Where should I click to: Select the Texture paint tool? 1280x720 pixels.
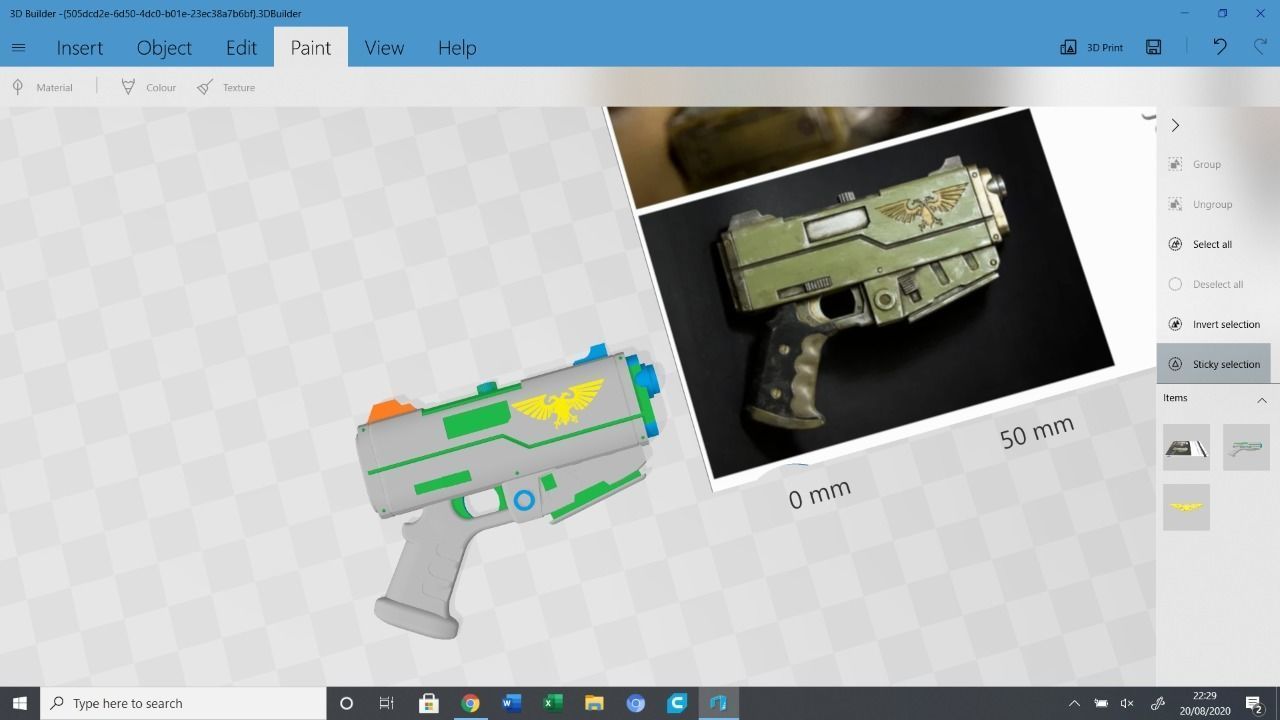pos(226,87)
